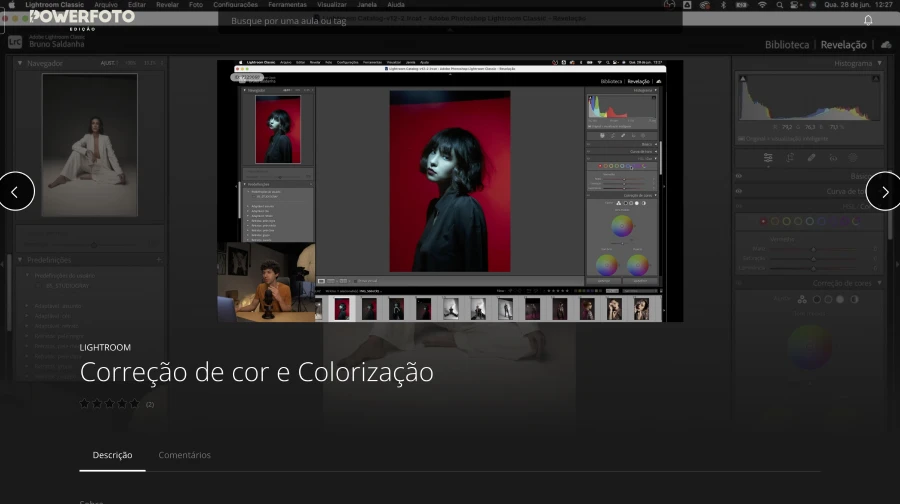
Task: Click the search field for aula or tag
Action: pyautogui.click(x=450, y=21)
